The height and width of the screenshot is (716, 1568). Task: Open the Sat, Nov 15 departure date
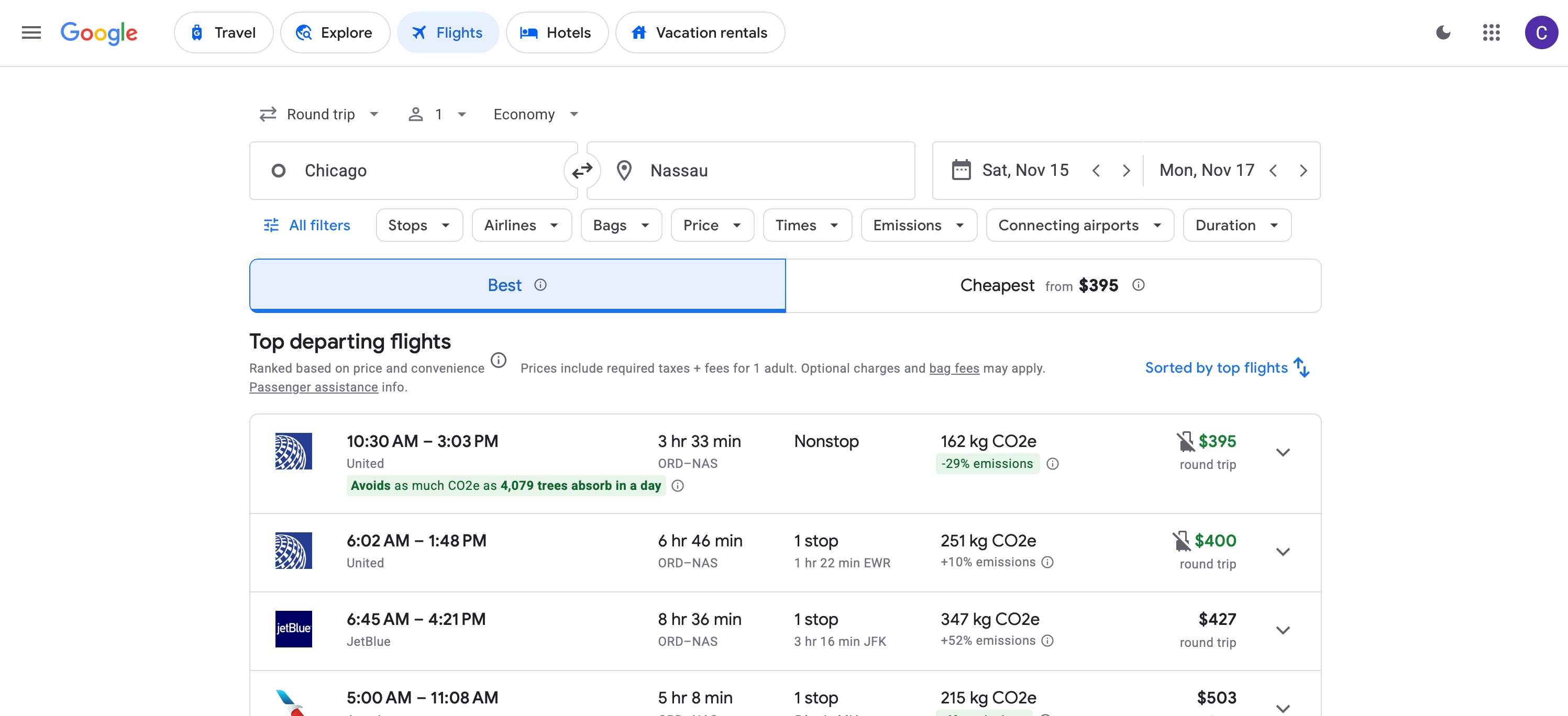[1025, 171]
